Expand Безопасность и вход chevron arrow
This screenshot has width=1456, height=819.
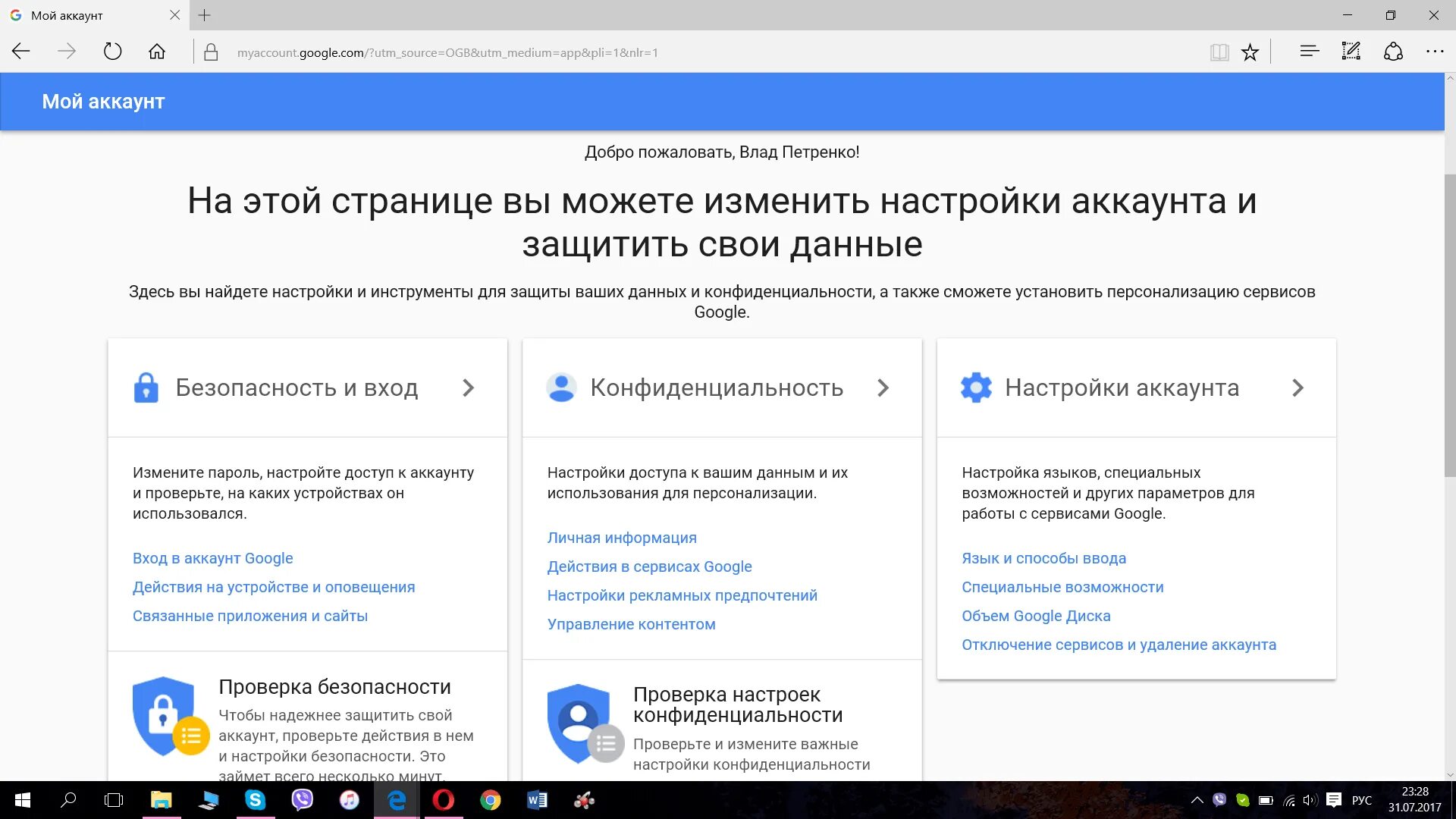click(x=468, y=388)
